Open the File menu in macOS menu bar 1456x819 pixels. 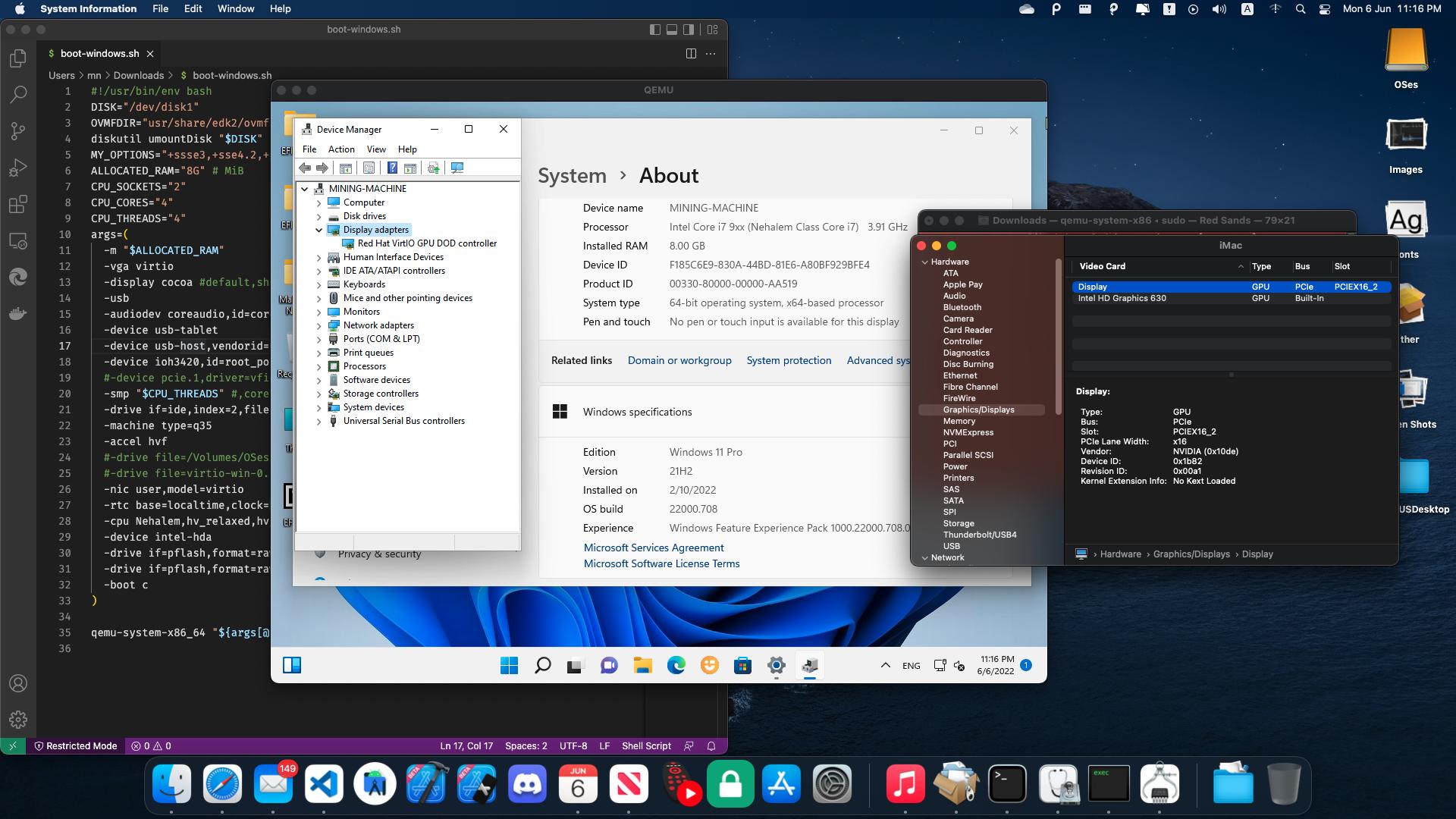[x=160, y=9]
